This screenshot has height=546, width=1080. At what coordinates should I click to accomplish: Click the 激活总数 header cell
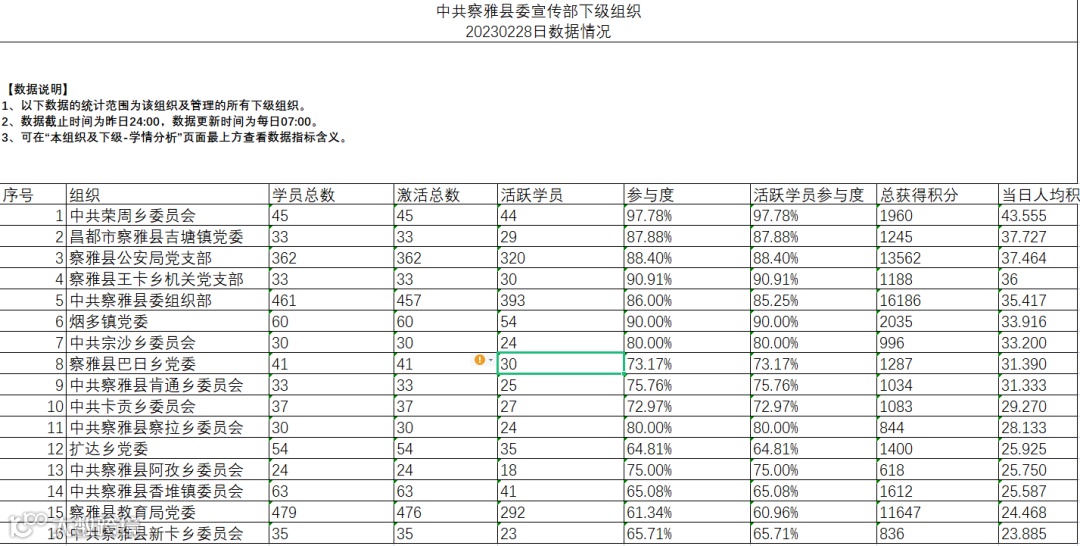point(446,195)
